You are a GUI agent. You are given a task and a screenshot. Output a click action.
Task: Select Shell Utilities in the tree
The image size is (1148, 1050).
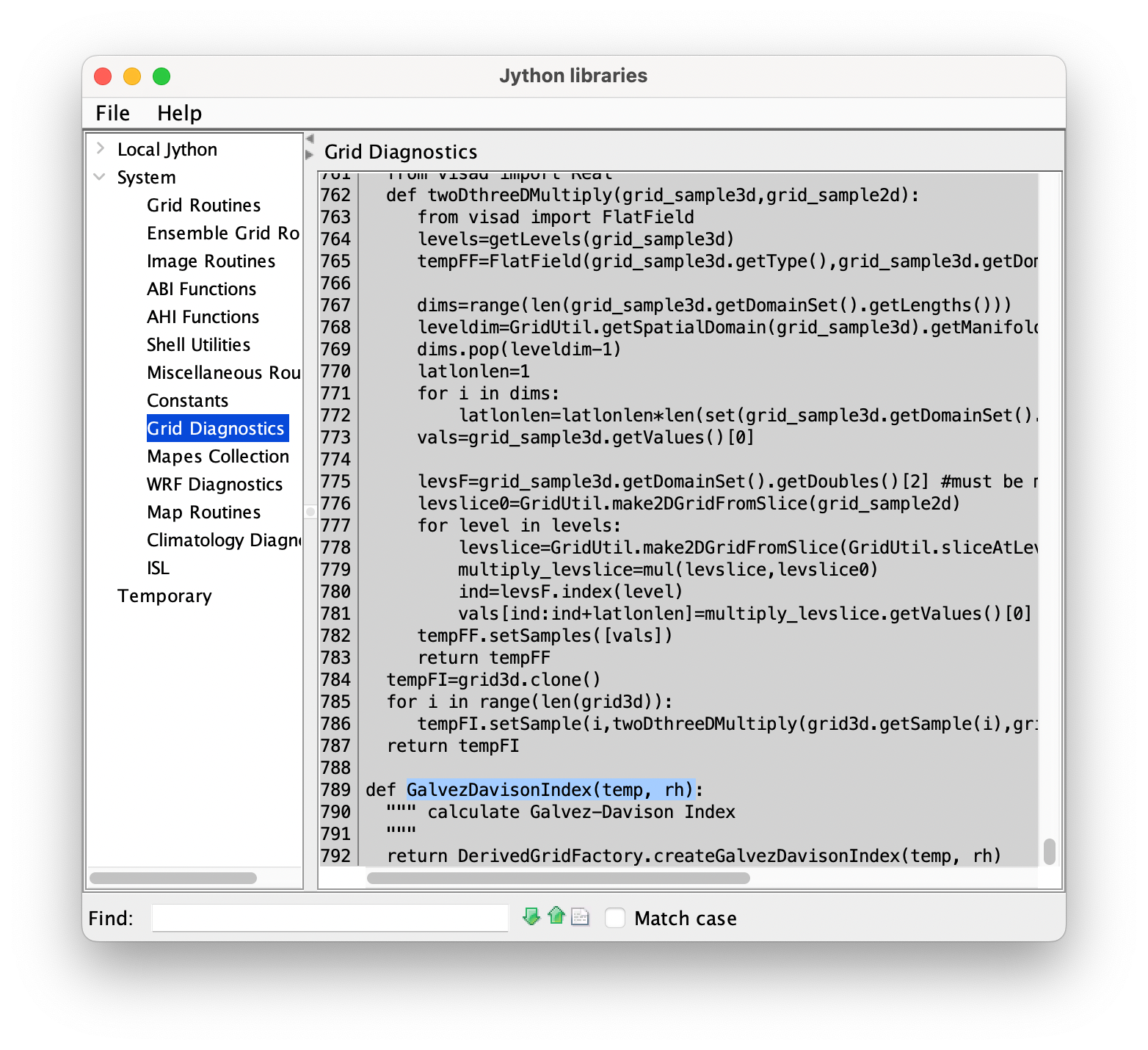(x=198, y=344)
